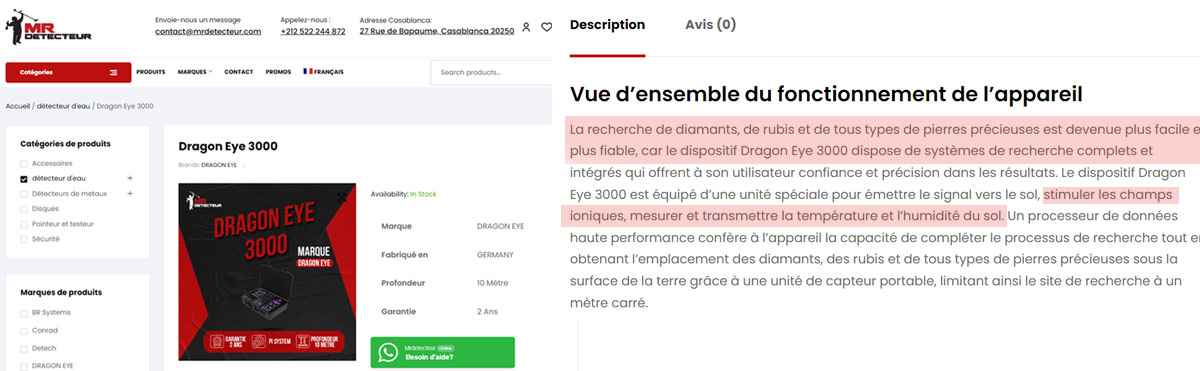This screenshot has height=371, width=1200.
Task: Uncheck the détecteur d'eau checkbox
Action: pyautogui.click(x=25, y=178)
